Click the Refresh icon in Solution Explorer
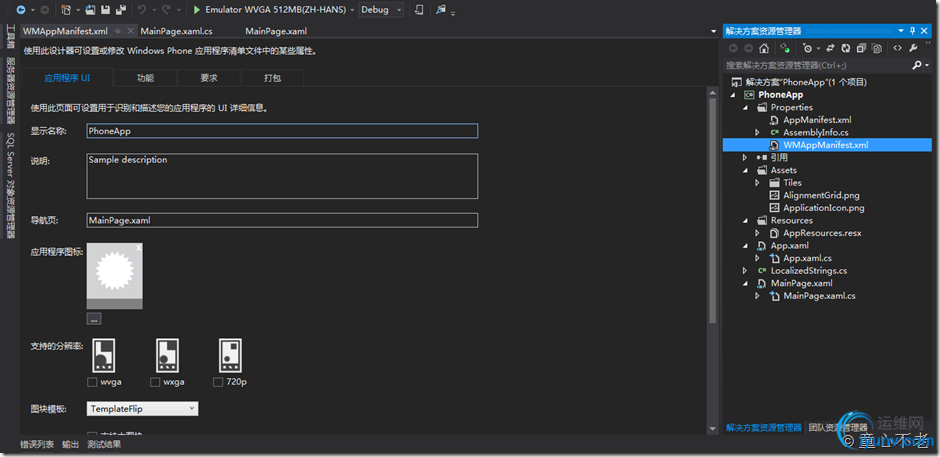Viewport: 940px width, 457px height. coord(846,49)
